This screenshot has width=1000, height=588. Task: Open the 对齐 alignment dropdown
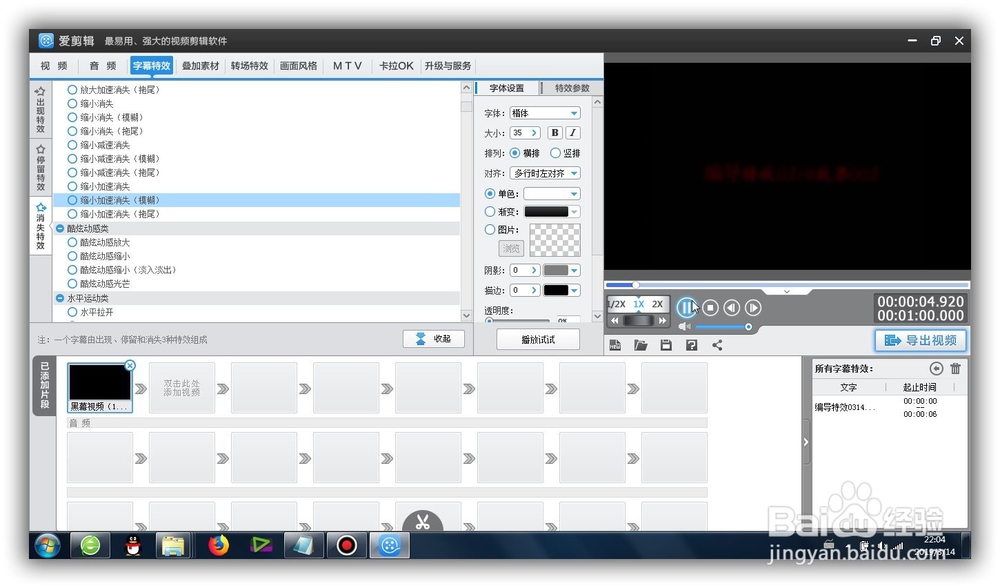[545, 173]
